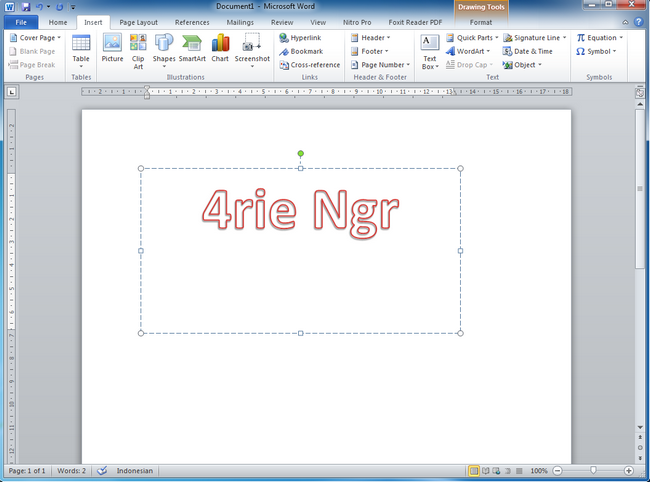Viewport: 650px width, 482px height.
Task: Open the Shapes gallery
Action: pyautogui.click(x=164, y=51)
